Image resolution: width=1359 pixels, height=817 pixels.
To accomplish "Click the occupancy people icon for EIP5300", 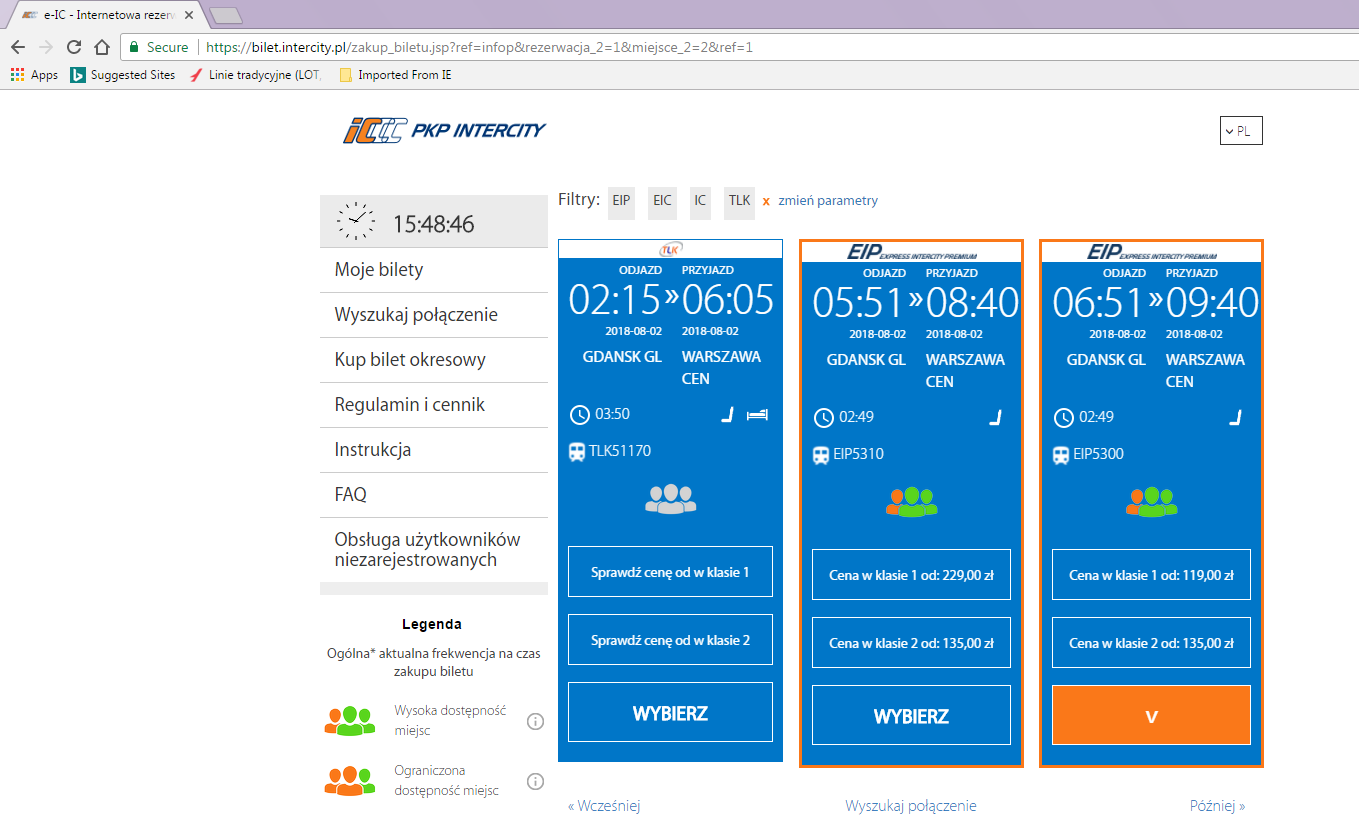I will pyautogui.click(x=1152, y=502).
